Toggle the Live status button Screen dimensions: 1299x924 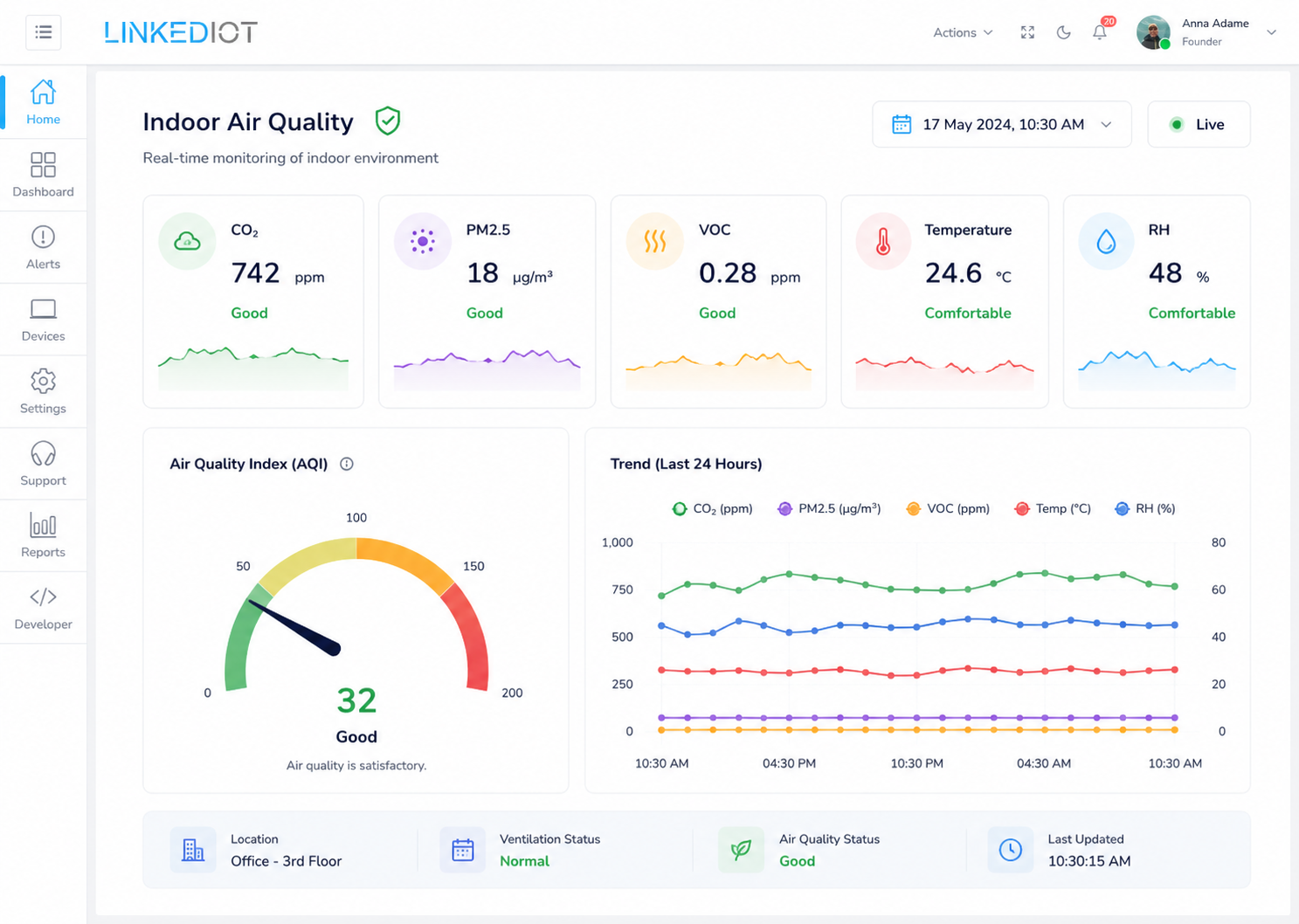click(x=1199, y=124)
